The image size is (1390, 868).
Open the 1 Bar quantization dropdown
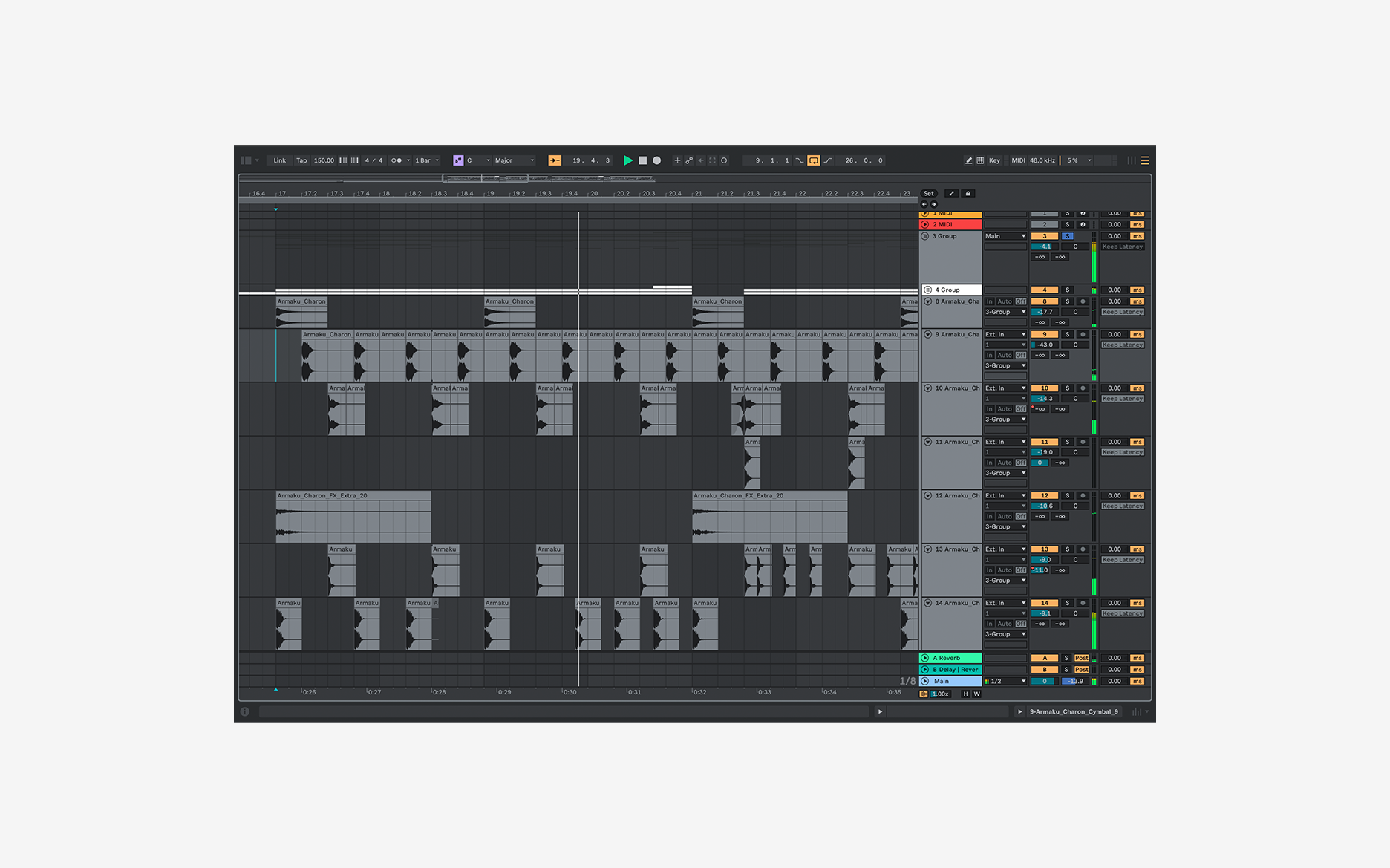427,160
